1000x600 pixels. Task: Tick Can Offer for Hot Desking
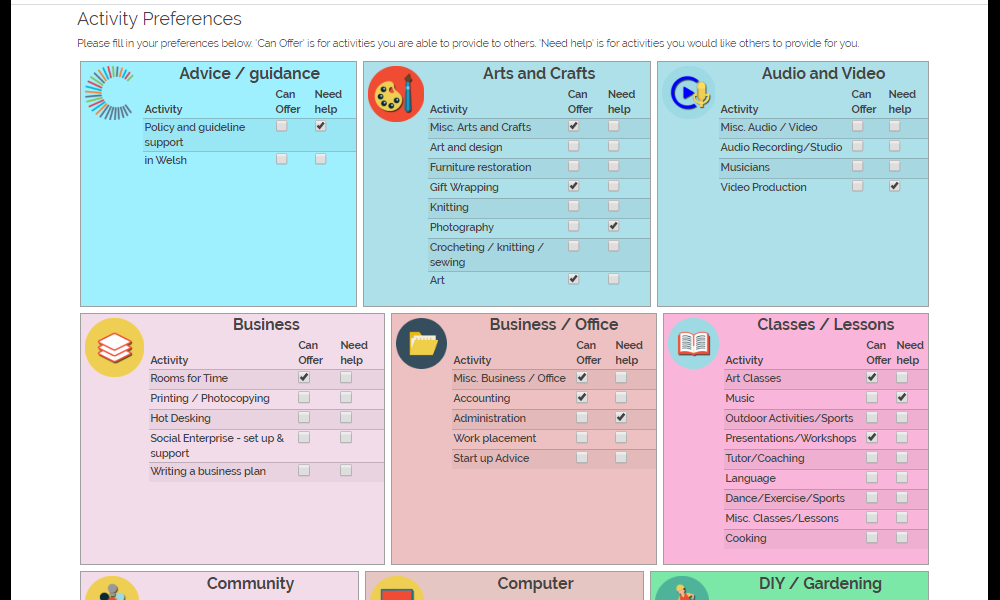tap(304, 417)
